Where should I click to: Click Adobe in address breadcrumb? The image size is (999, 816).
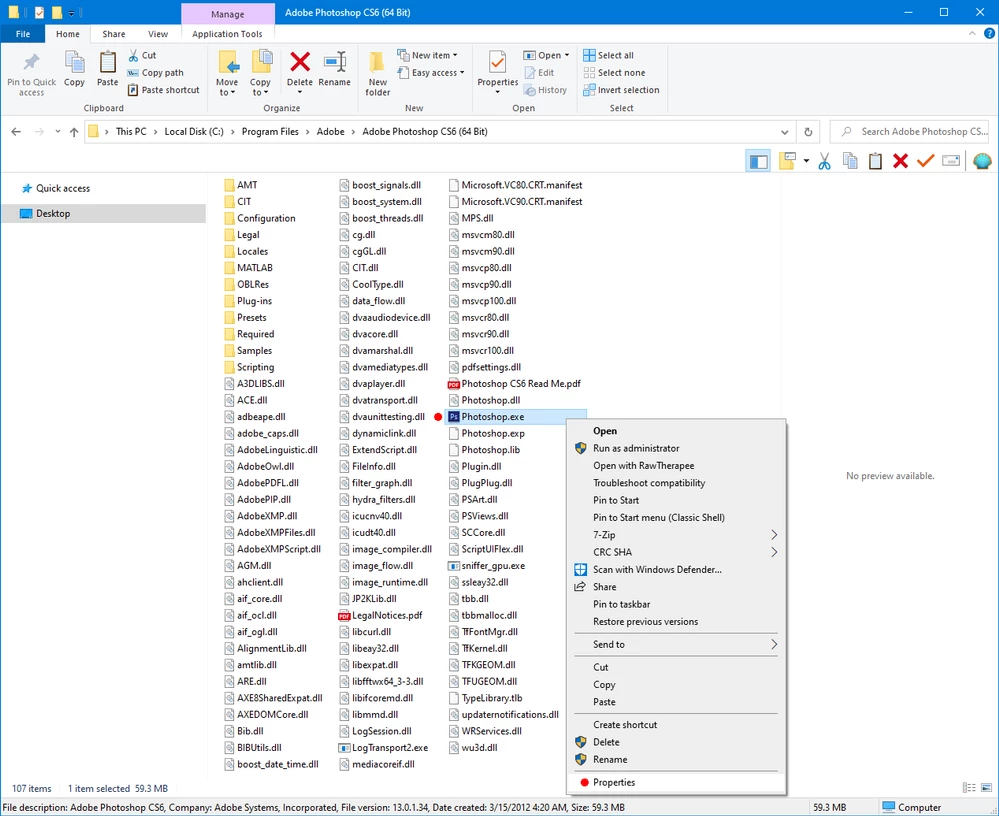click(331, 132)
